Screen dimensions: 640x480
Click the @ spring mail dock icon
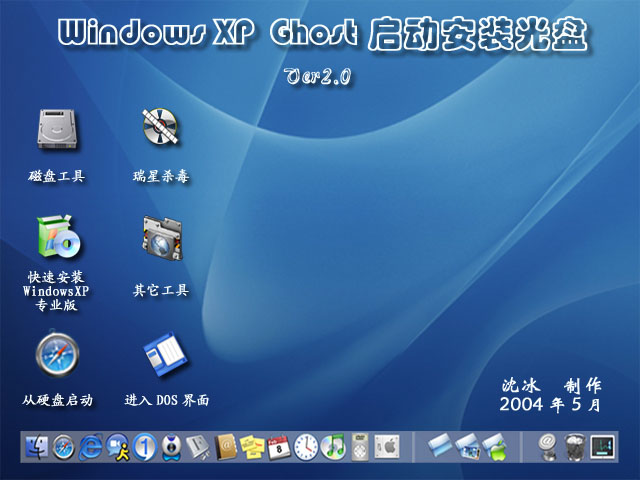(547, 447)
